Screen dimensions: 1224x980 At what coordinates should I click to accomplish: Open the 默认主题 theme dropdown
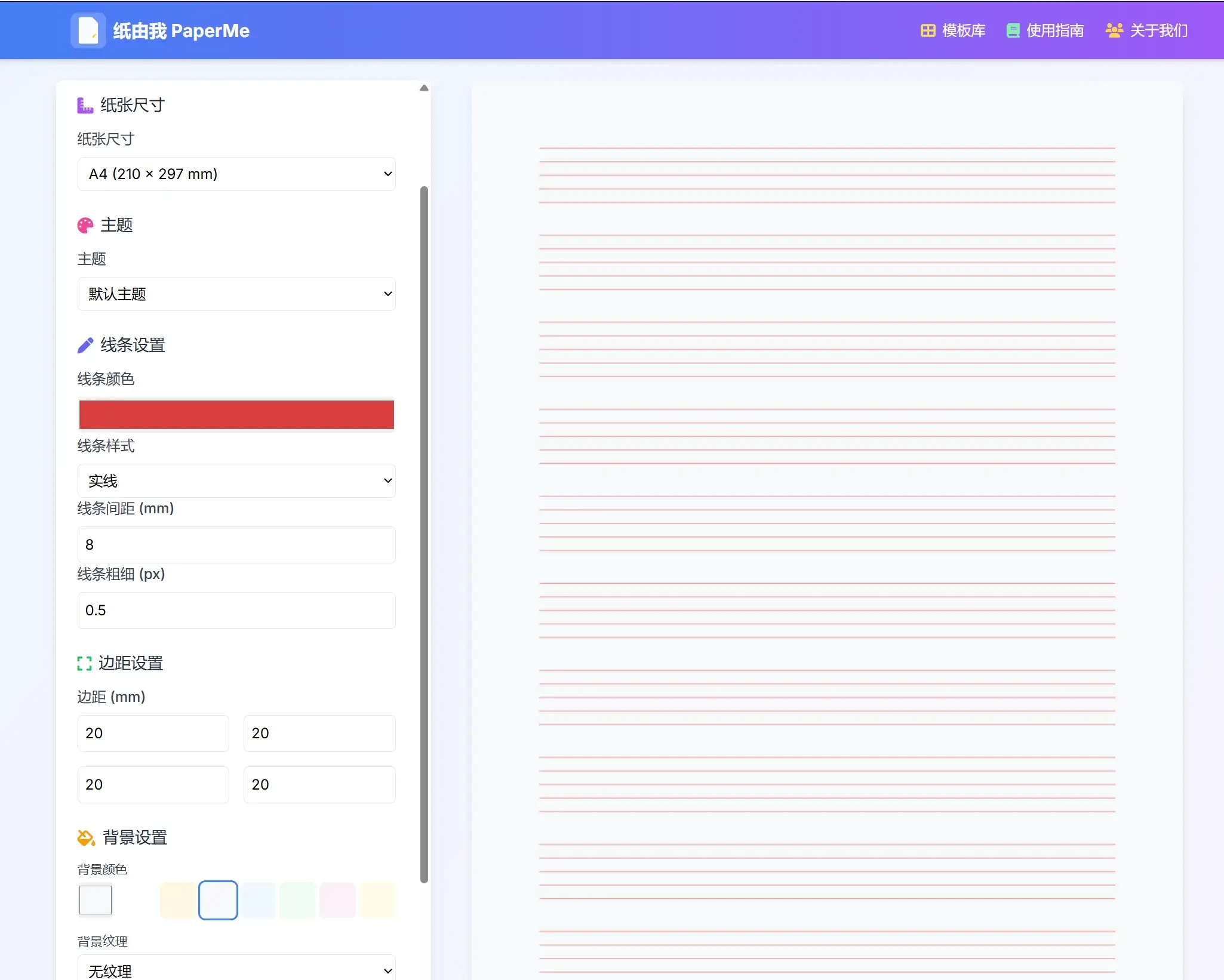point(236,294)
